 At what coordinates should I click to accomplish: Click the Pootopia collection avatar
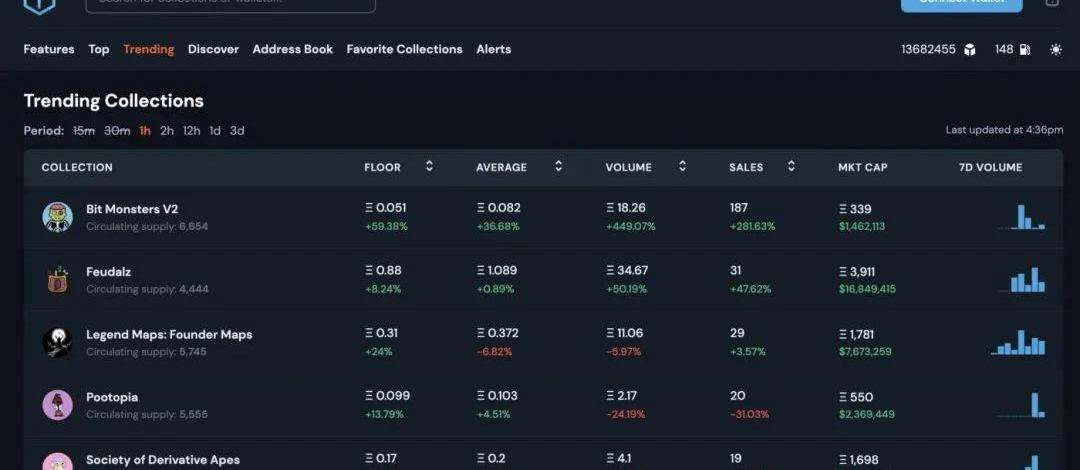pos(57,405)
